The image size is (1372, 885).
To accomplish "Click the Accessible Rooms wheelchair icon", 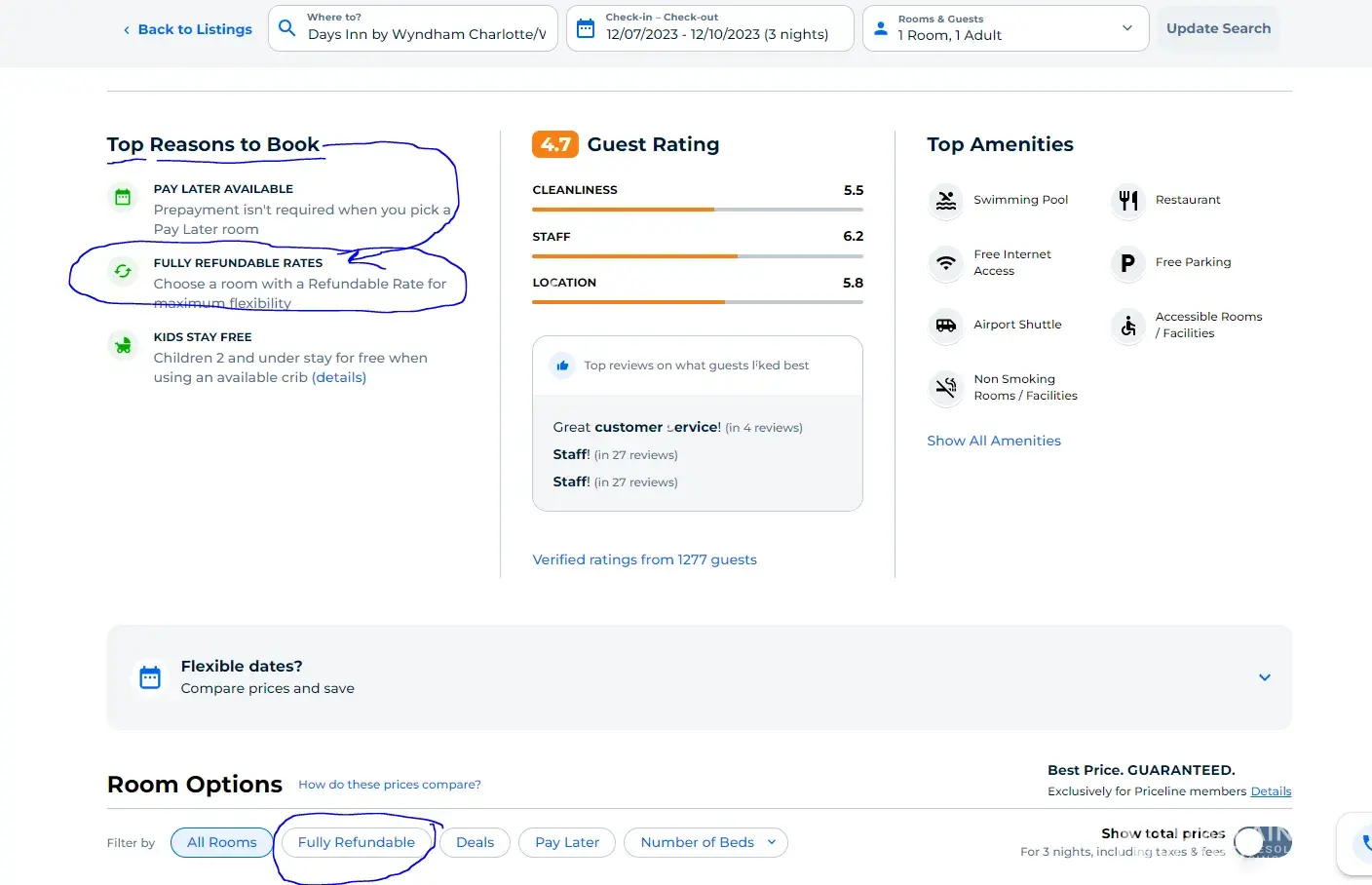I will [1127, 326].
